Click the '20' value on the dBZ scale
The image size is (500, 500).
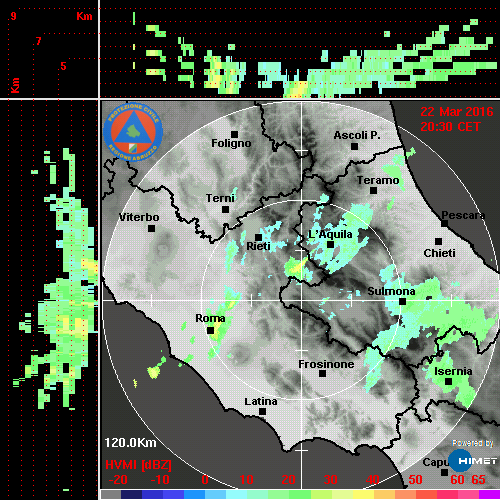pos(288,480)
